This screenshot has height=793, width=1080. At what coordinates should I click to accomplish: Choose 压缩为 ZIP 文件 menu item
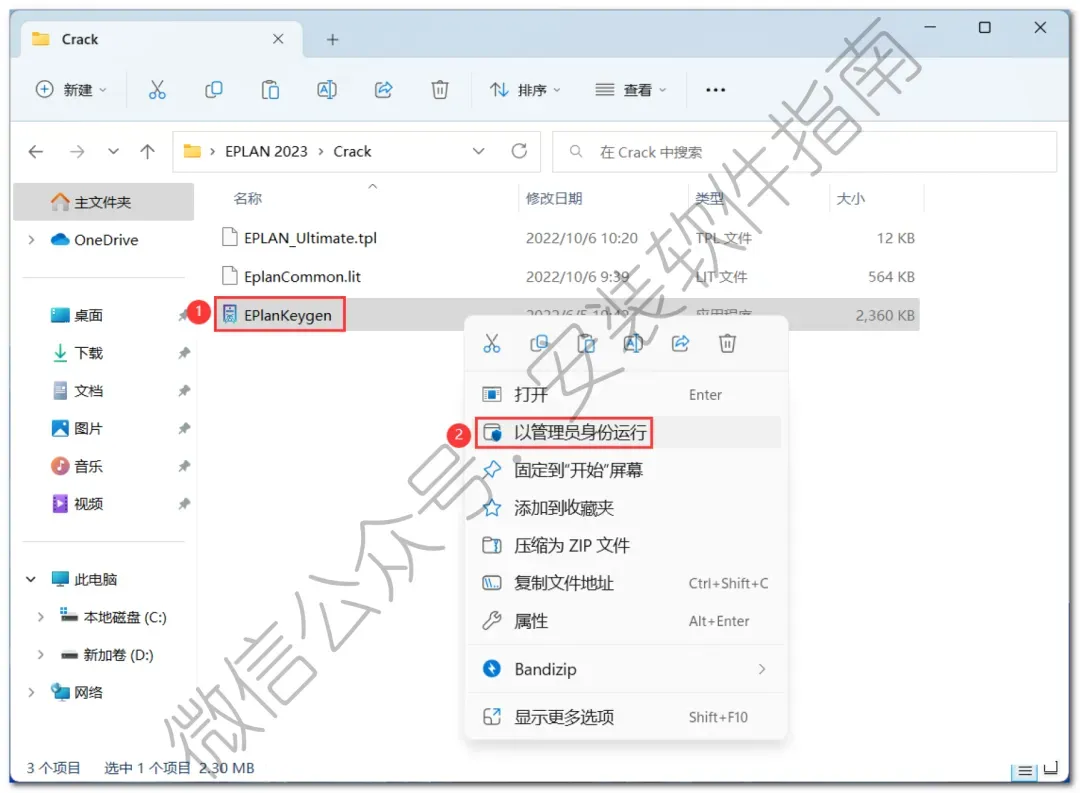click(627, 546)
